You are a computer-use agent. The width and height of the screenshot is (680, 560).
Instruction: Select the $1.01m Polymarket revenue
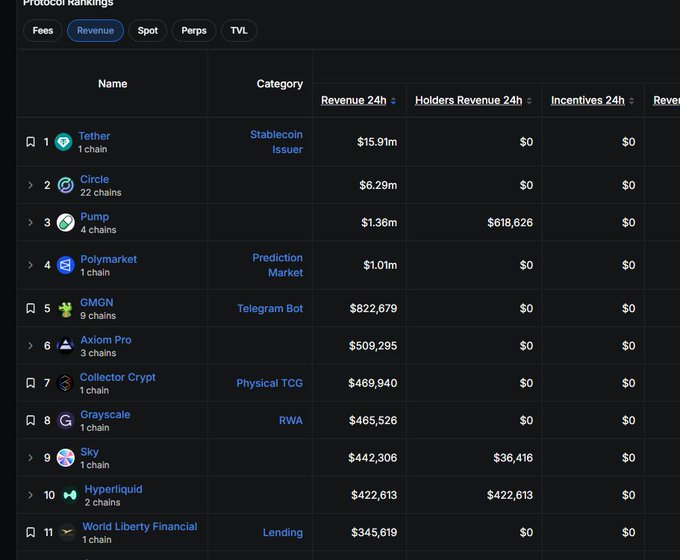380,265
